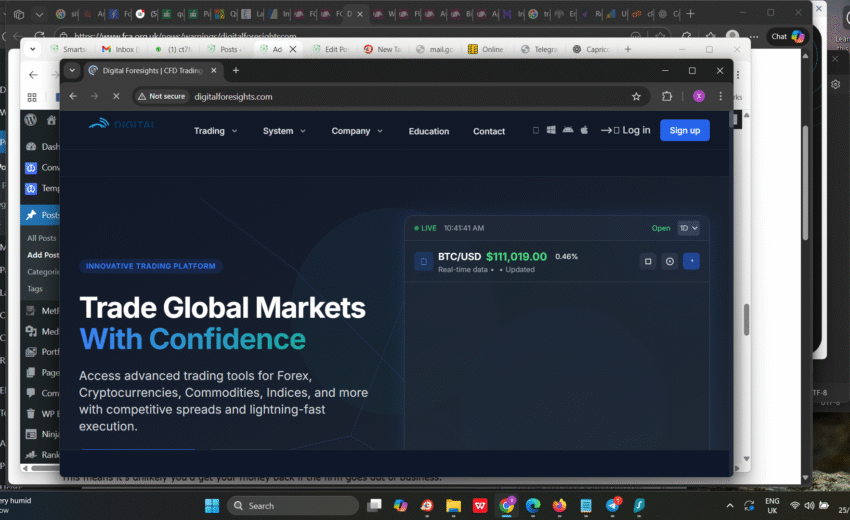The image size is (850, 520).
Task: Click the WordPress logo in the admin bar
Action: click(31, 120)
